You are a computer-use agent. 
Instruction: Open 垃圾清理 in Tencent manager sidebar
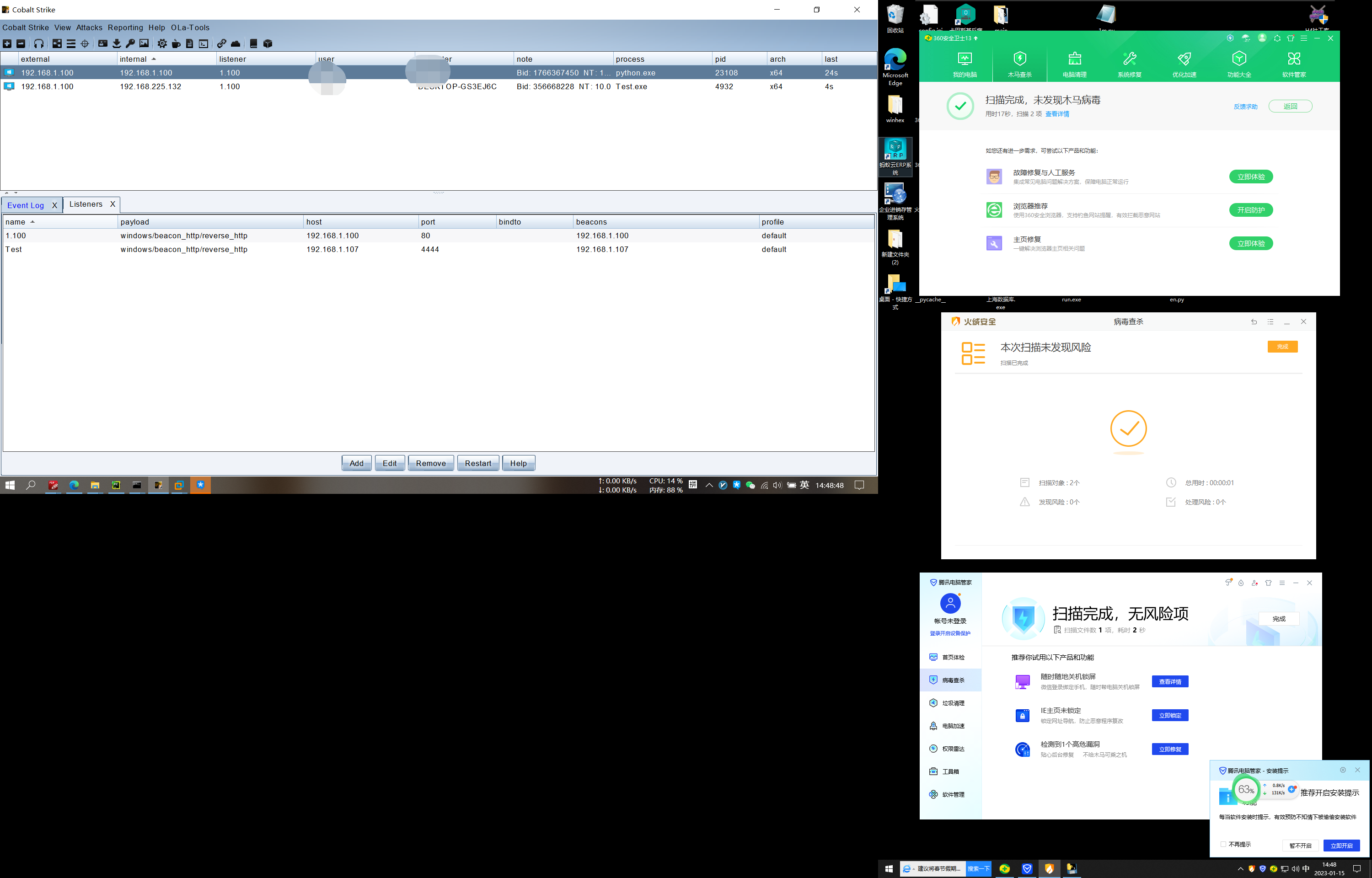953,703
